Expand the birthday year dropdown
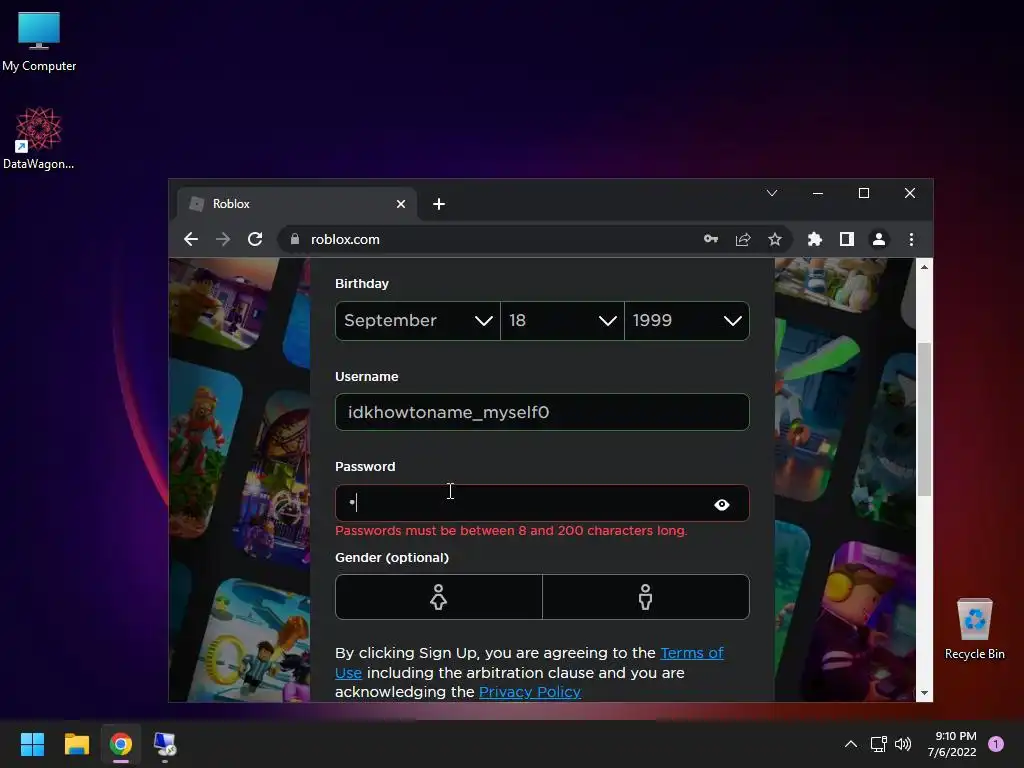 point(687,321)
